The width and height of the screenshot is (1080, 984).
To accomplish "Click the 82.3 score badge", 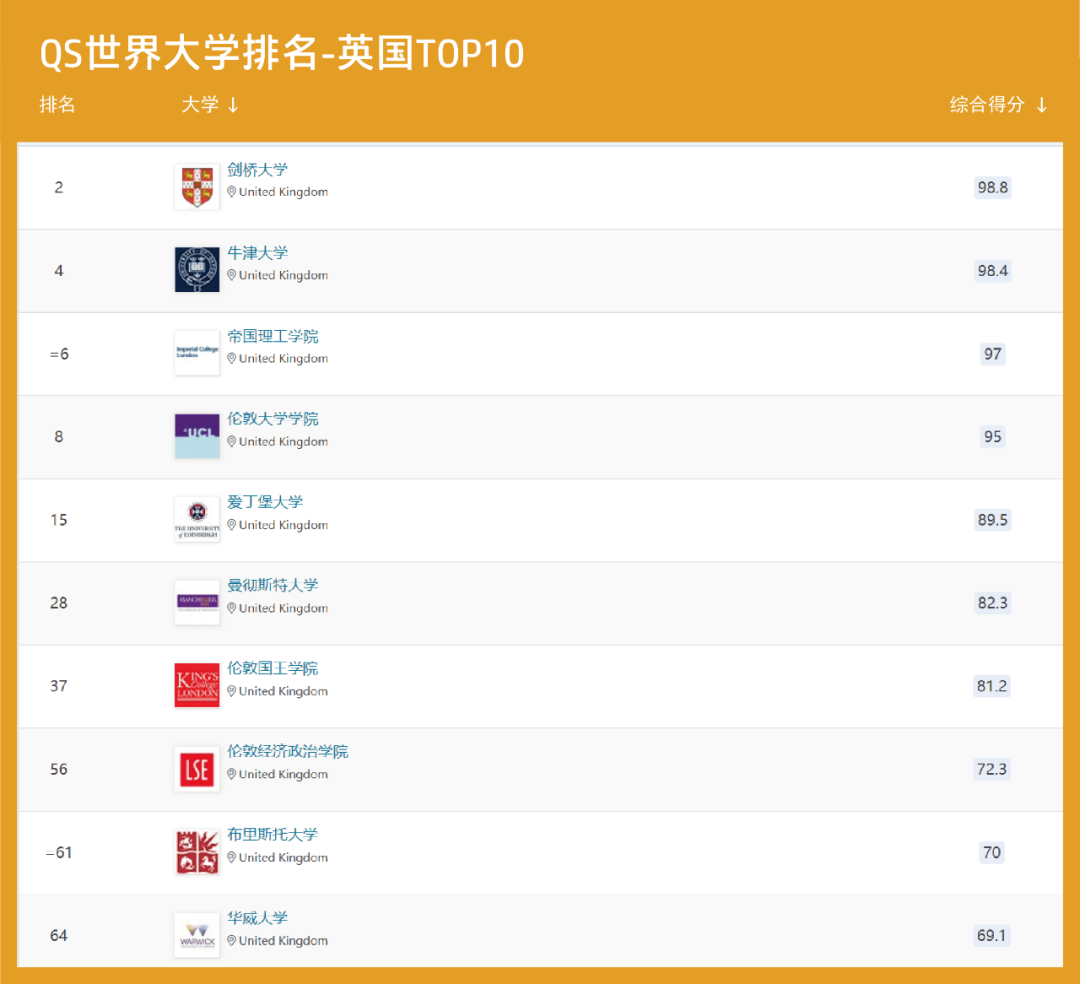I will pos(993,603).
